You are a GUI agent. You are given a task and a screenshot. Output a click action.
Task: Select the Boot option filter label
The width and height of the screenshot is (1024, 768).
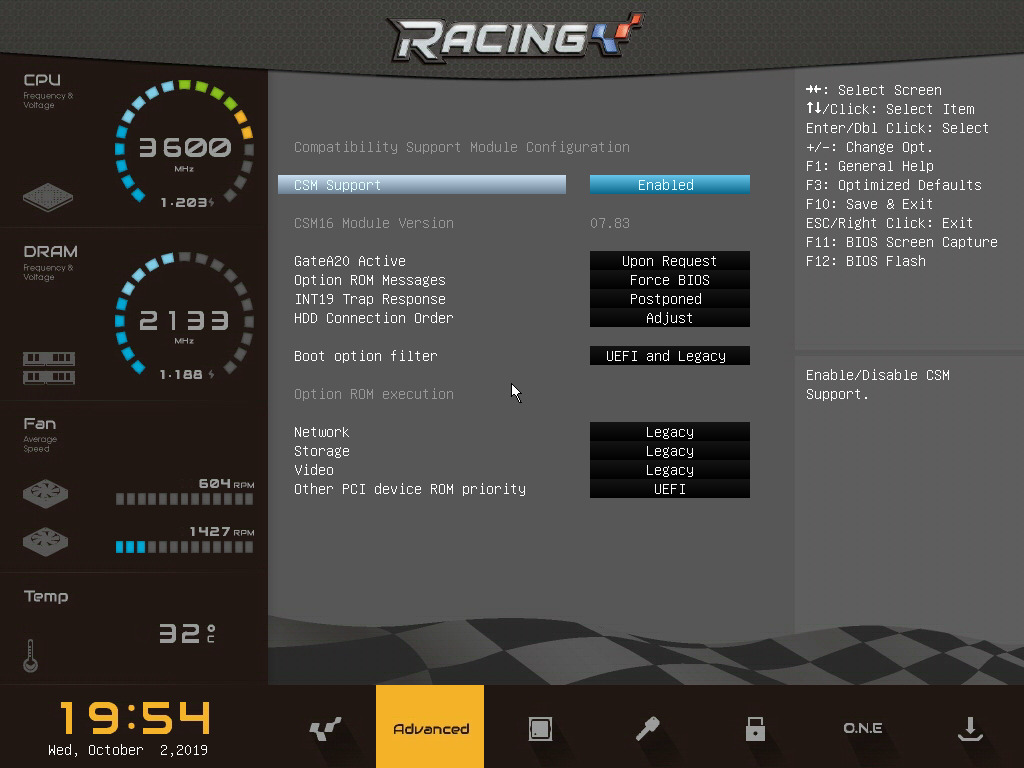(x=366, y=356)
